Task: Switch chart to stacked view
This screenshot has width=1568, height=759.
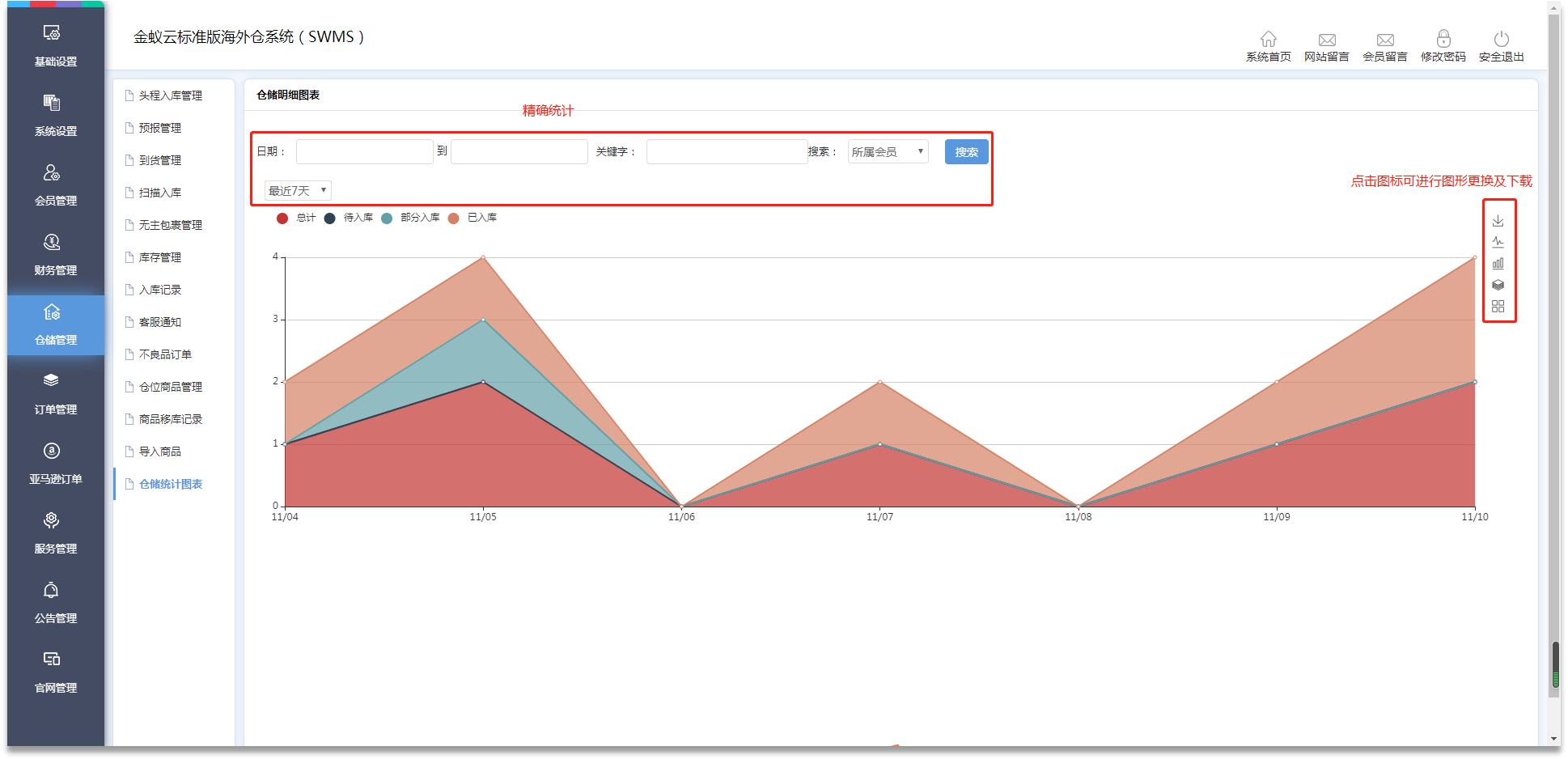Action: [x=1498, y=285]
